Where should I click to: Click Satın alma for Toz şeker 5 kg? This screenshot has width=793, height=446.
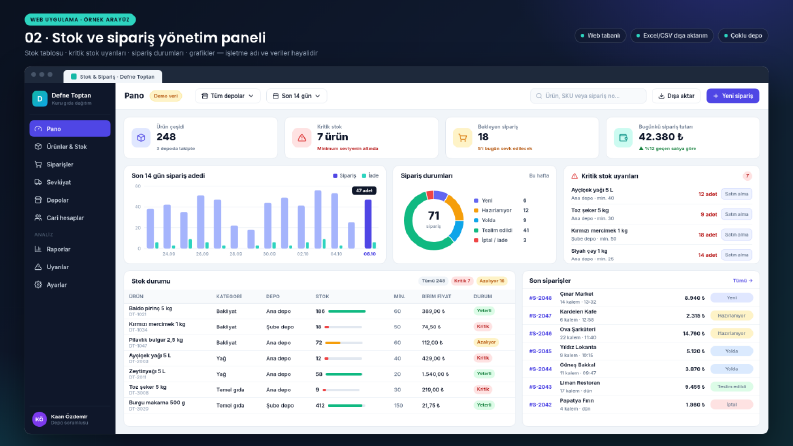(736, 214)
